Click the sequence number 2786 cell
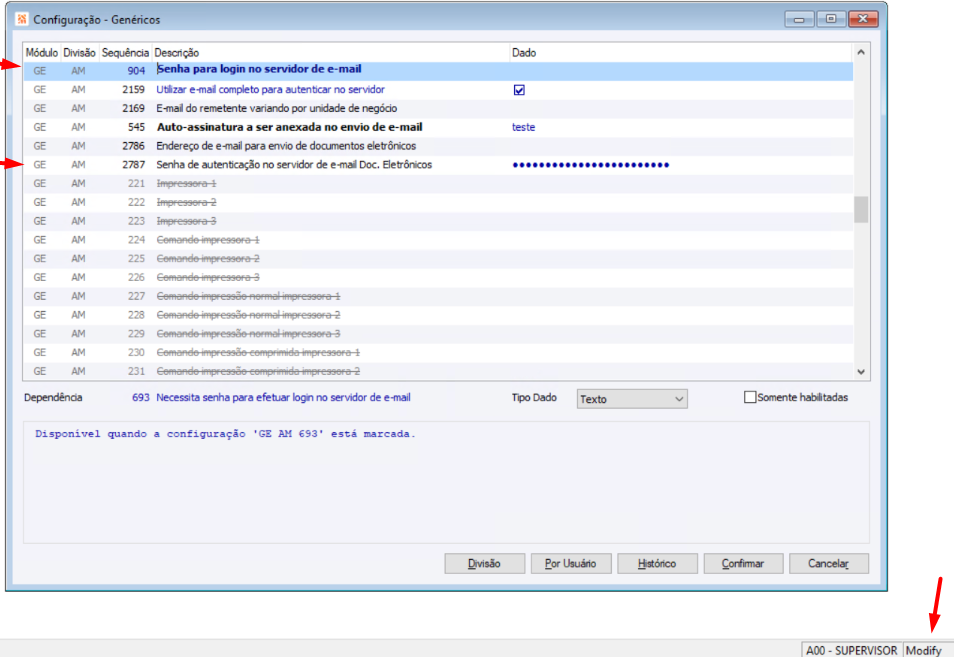954x657 pixels. (x=133, y=146)
